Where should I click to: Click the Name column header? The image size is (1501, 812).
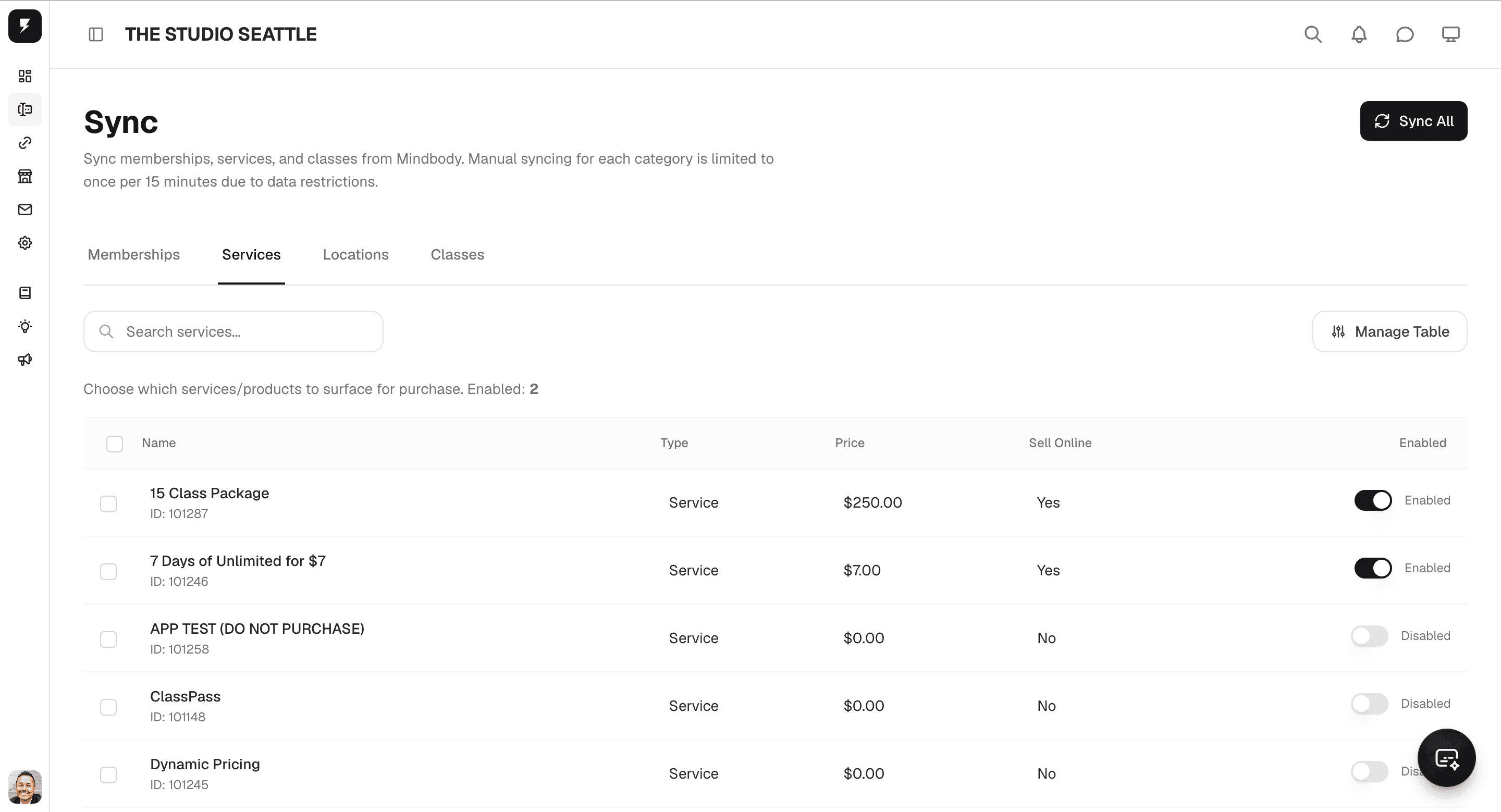[158, 442]
